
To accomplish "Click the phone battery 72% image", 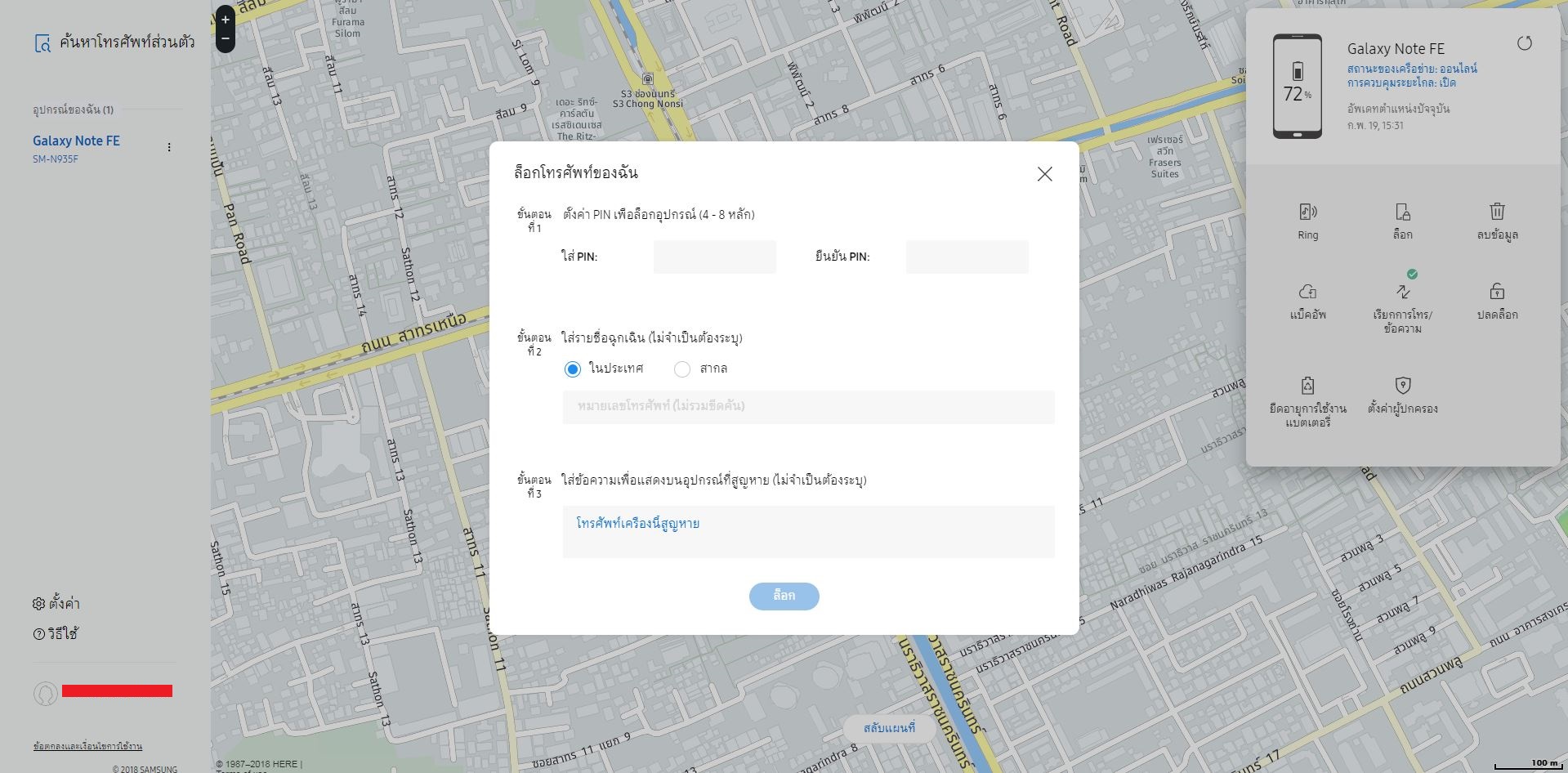I will click(x=1297, y=87).
